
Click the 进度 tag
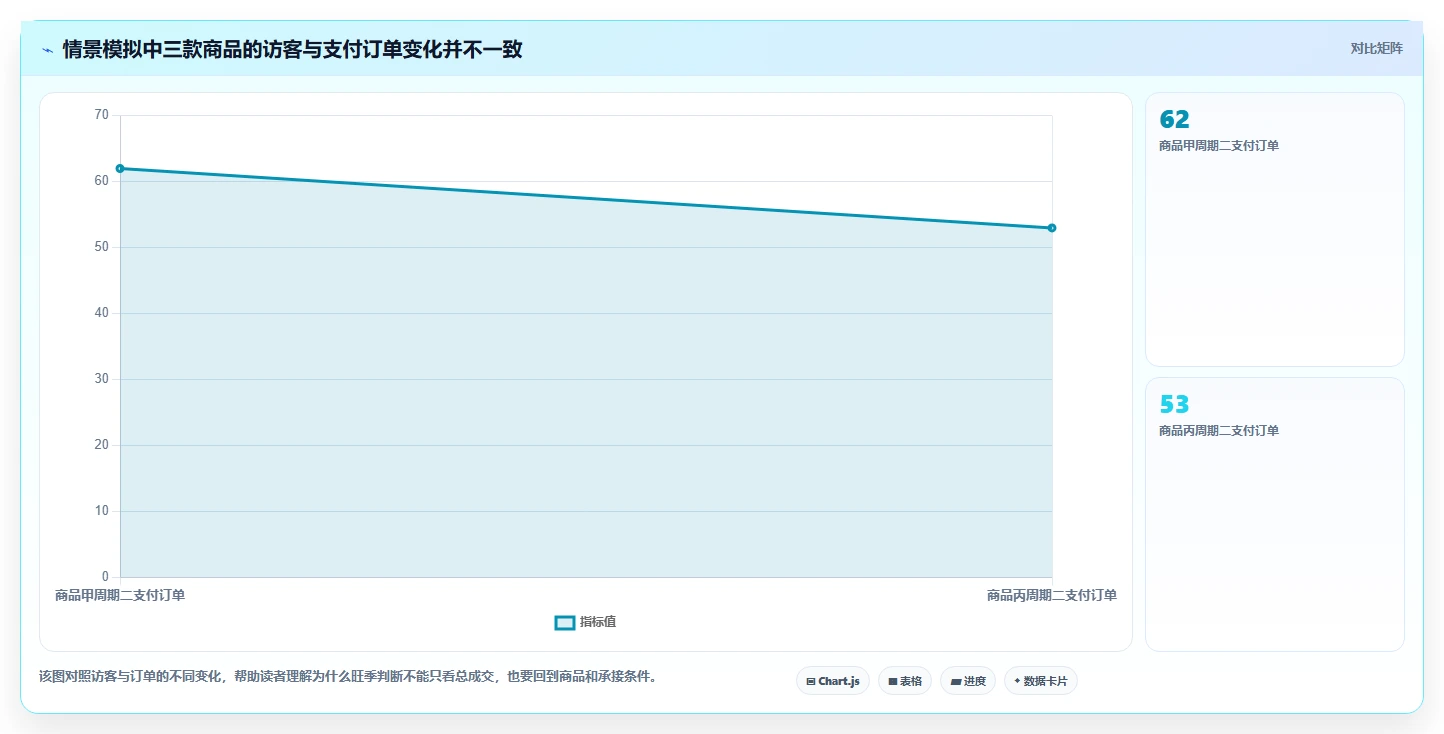[968, 681]
